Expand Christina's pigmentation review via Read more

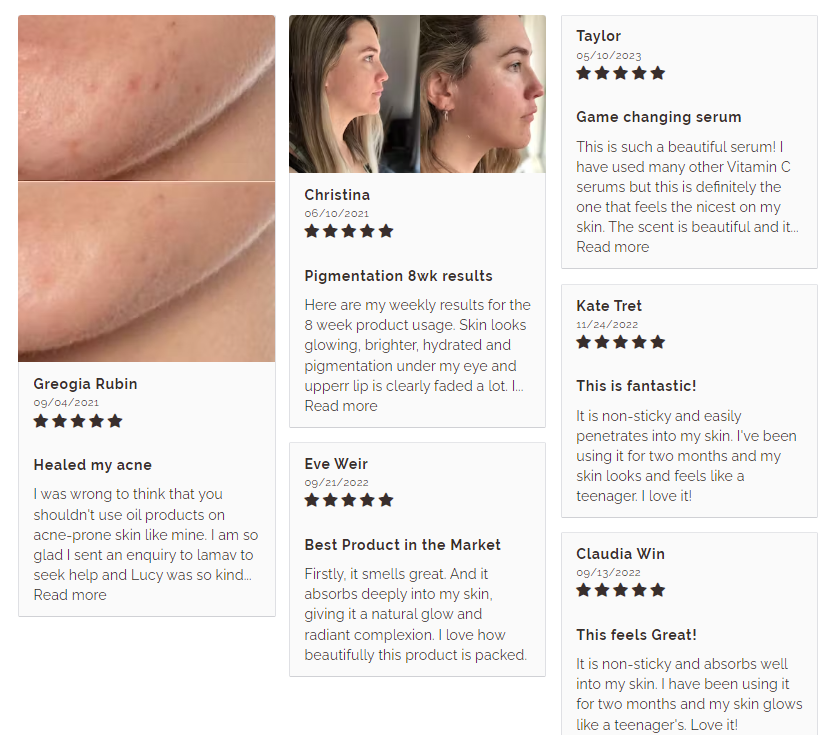341,406
